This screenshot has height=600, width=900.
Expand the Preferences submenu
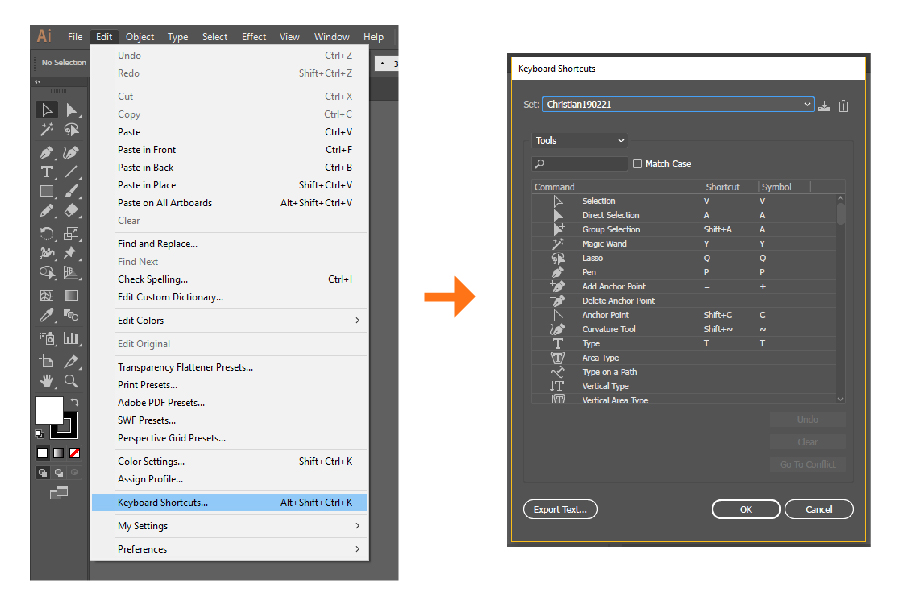coord(230,549)
